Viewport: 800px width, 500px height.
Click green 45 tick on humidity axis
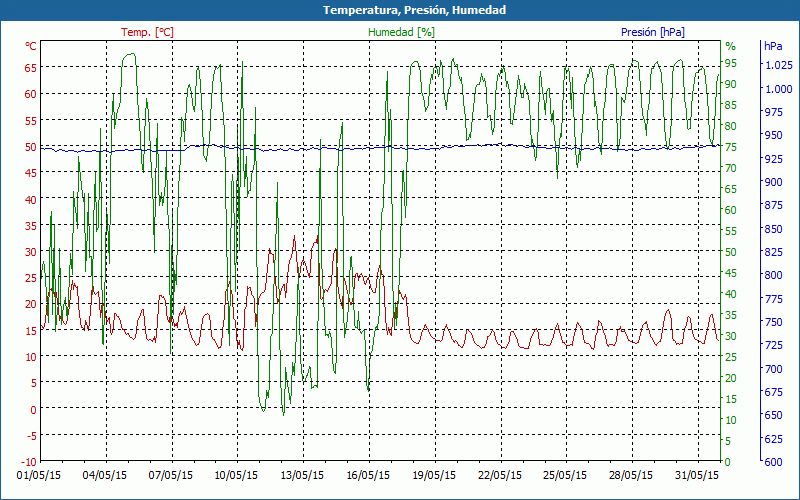point(731,273)
